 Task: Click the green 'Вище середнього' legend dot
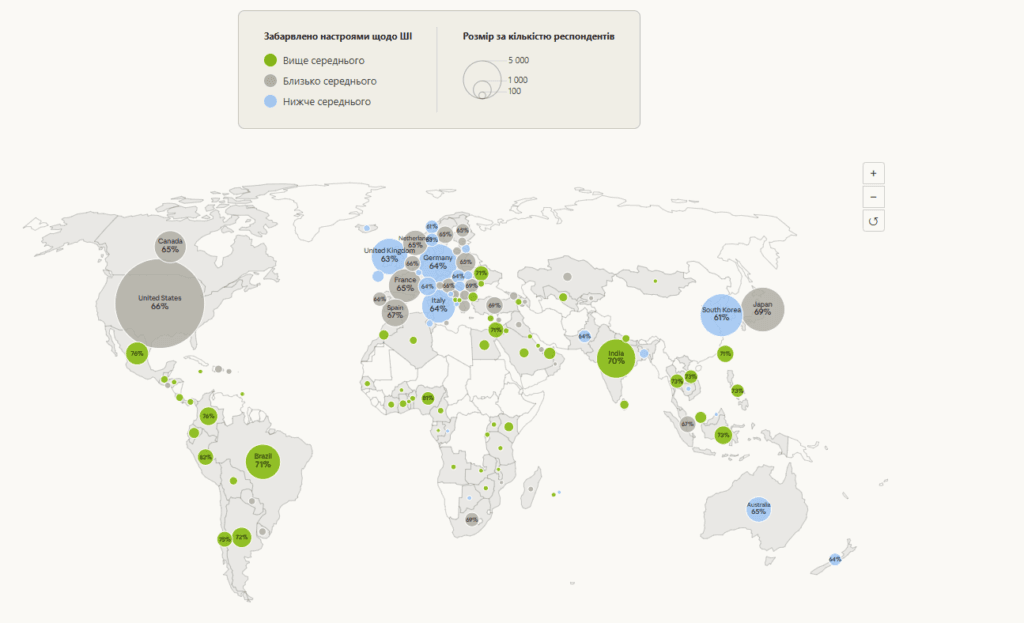coord(270,60)
